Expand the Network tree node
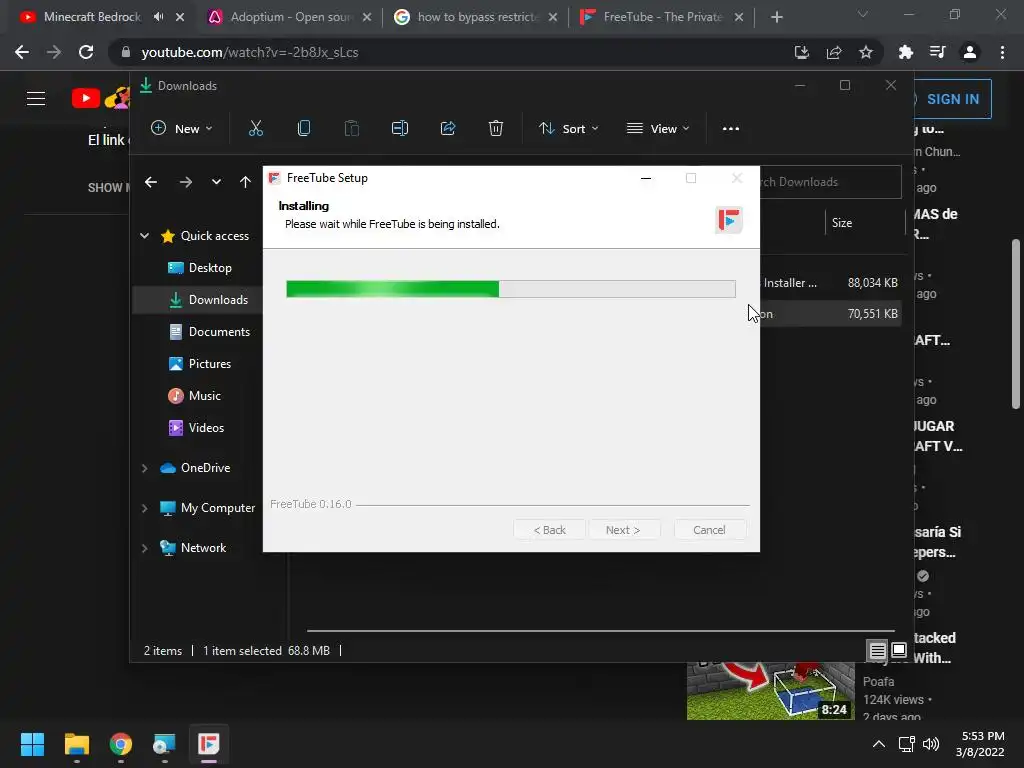The image size is (1024, 768). point(144,548)
